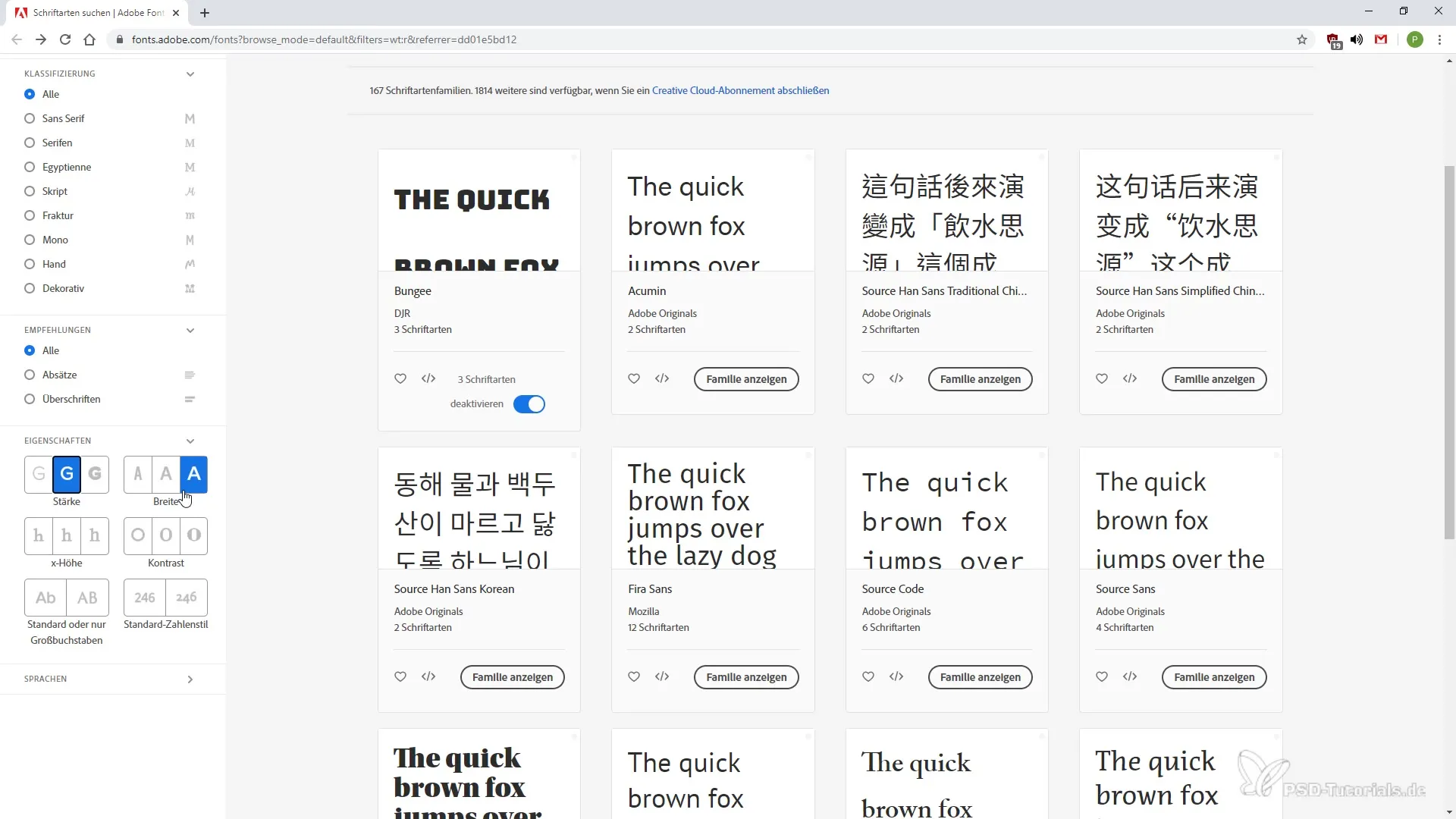This screenshot has height=819, width=1456.
Task: Select low x-Höhe h icon
Action: pyautogui.click(x=39, y=535)
